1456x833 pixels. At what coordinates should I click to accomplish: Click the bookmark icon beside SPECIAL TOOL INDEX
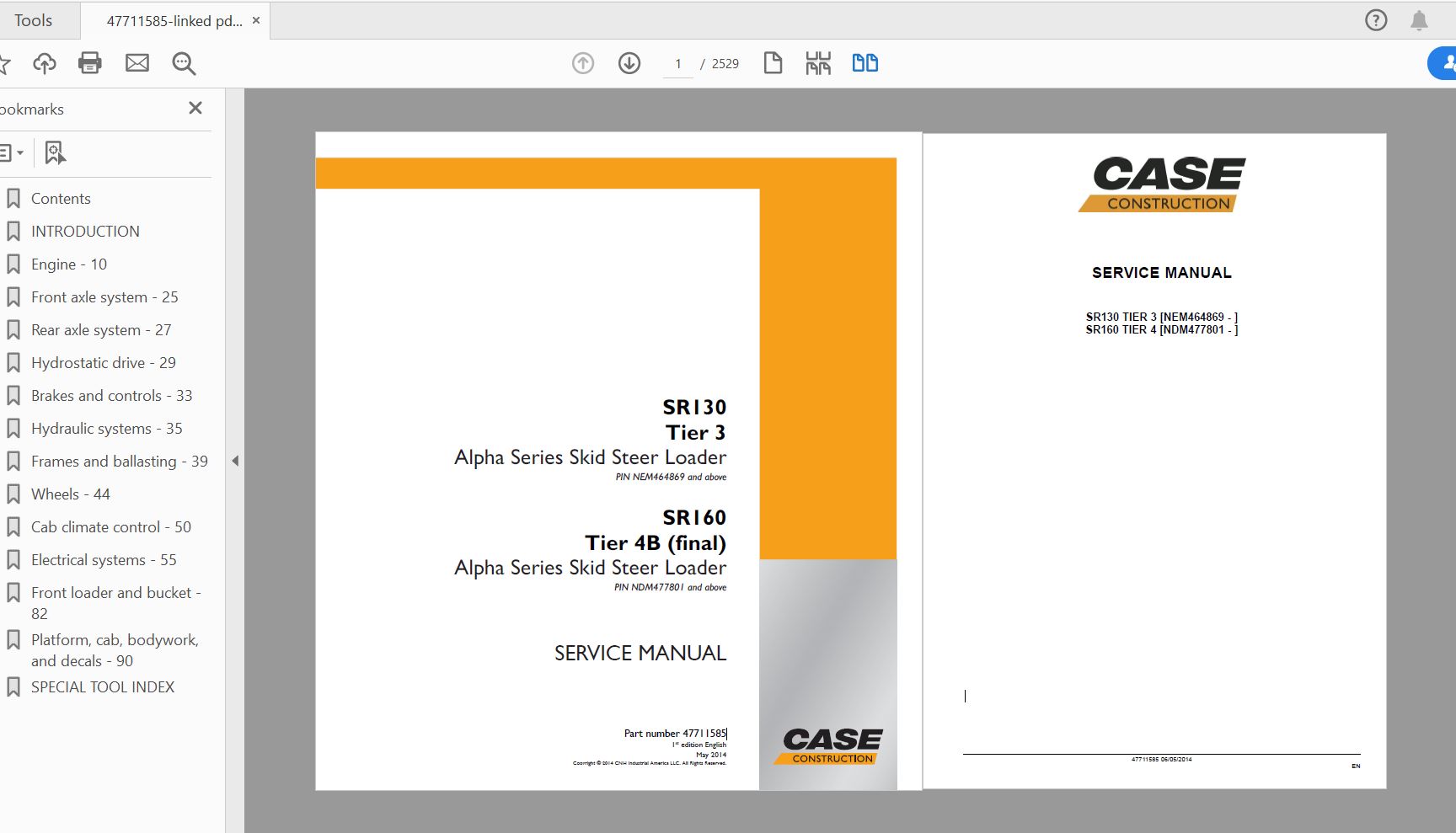click(13, 687)
